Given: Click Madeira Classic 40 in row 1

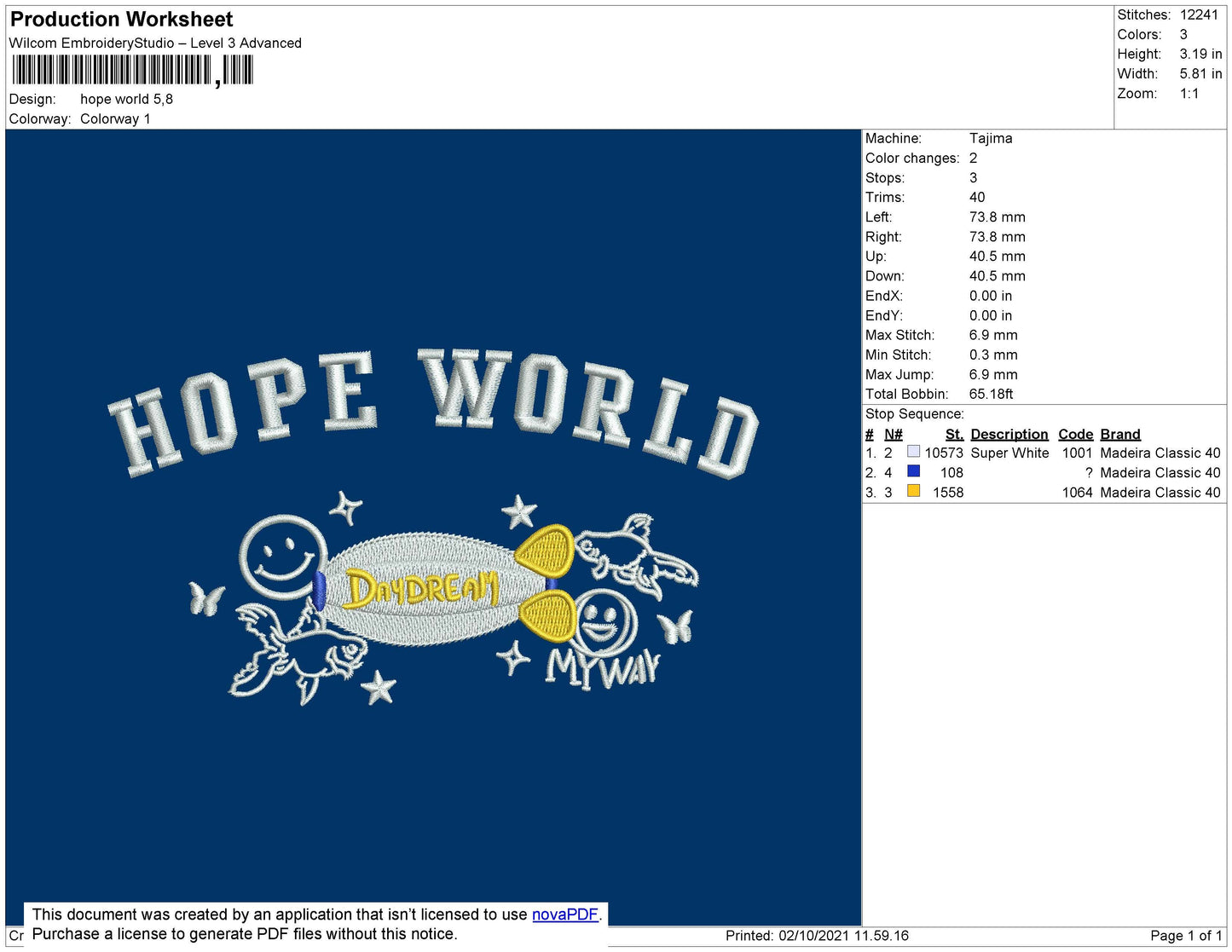Looking at the screenshot, I should point(1160,453).
